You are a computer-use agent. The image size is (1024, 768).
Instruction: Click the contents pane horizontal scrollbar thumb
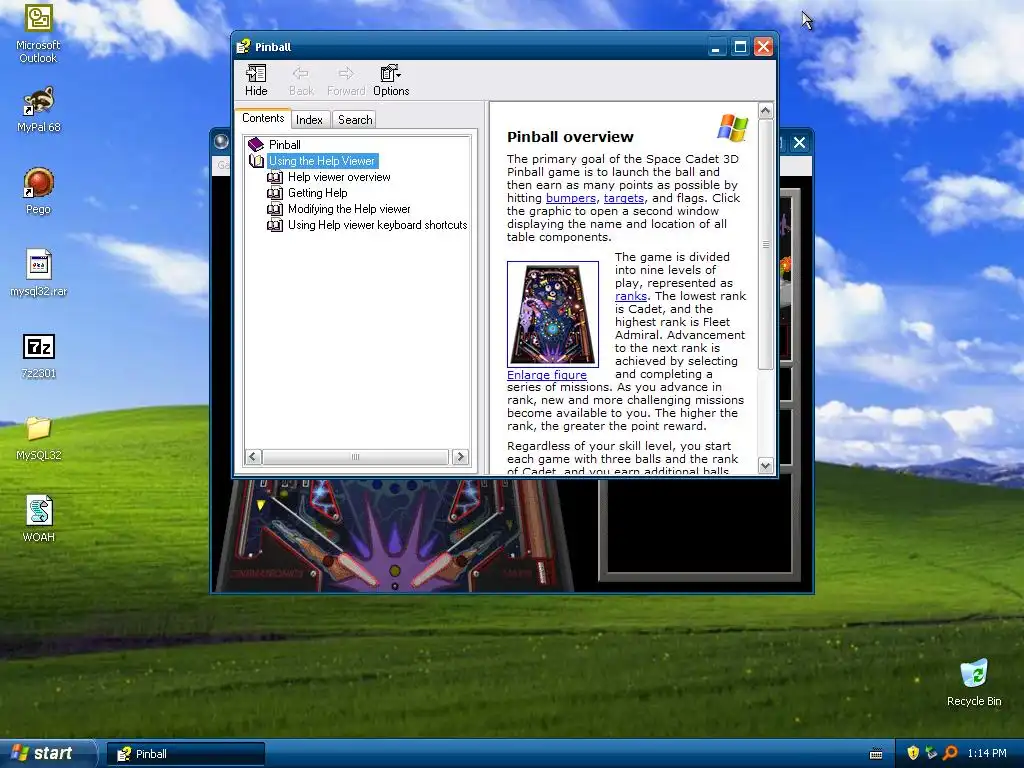[355, 456]
